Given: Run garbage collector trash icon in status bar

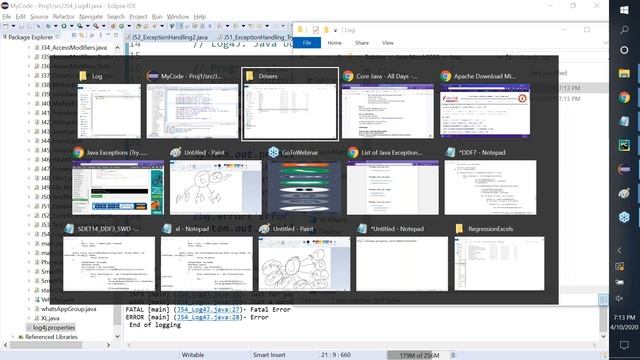Looking at the screenshot, I should click(453, 356).
